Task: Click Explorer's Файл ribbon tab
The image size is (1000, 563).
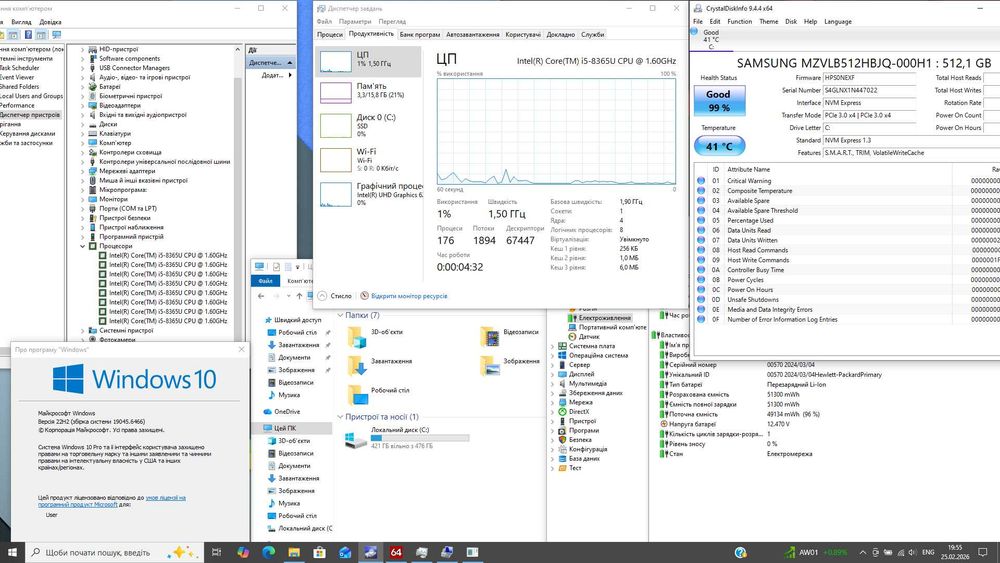Action: click(265, 281)
